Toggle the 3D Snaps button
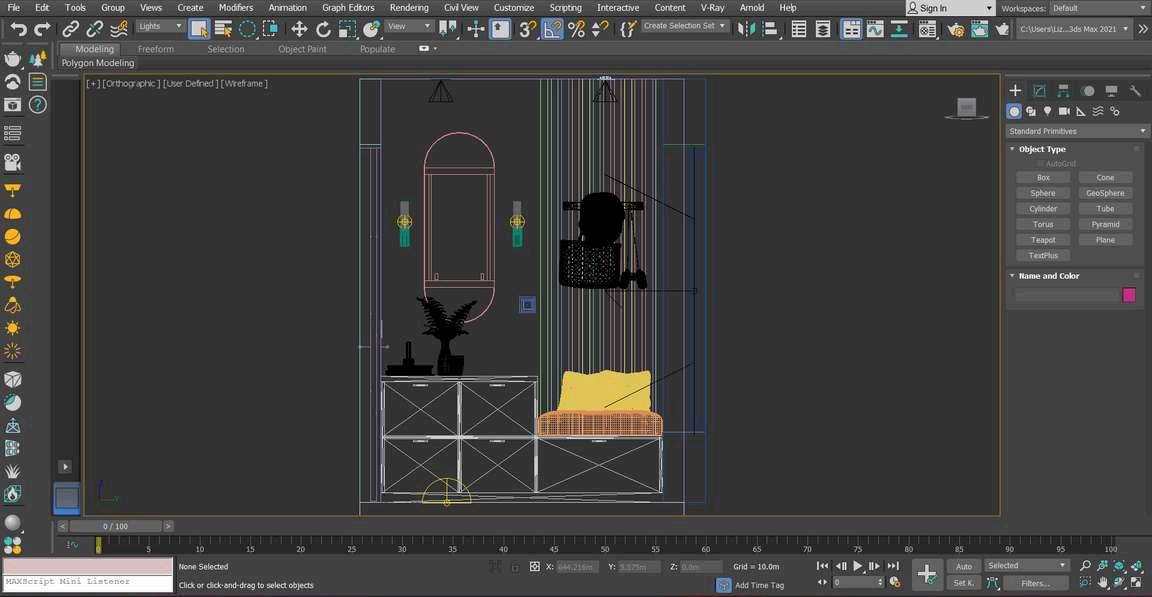Viewport: 1152px width, 597px height. pyautogui.click(x=528, y=29)
